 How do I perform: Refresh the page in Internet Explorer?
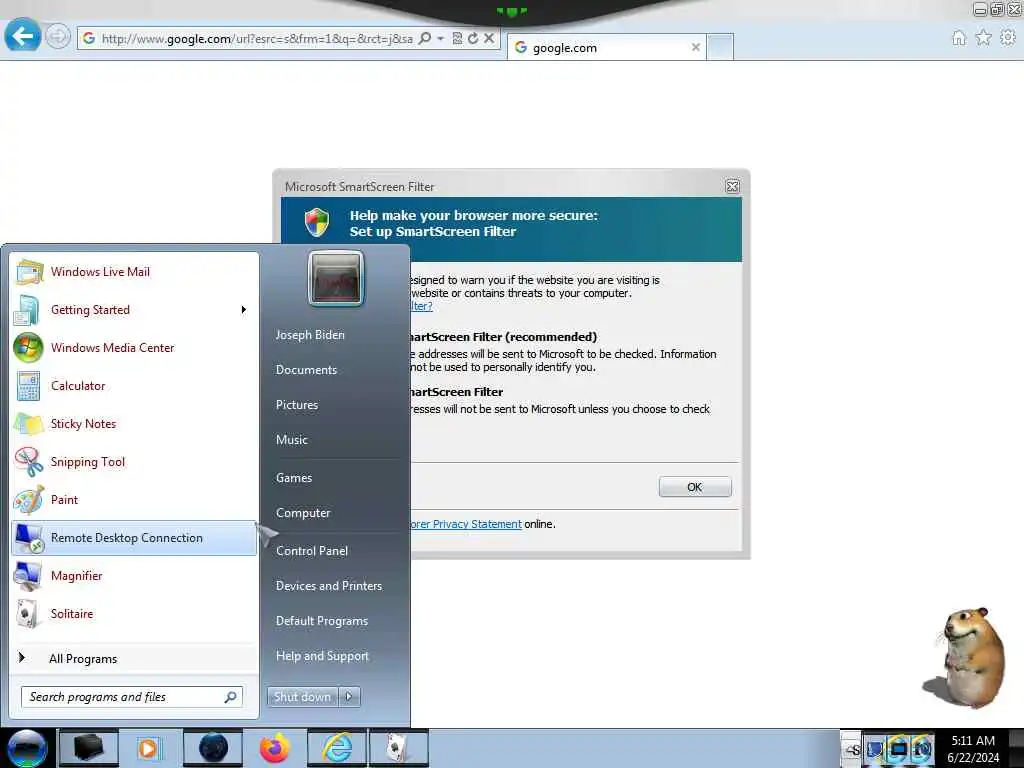(x=473, y=39)
